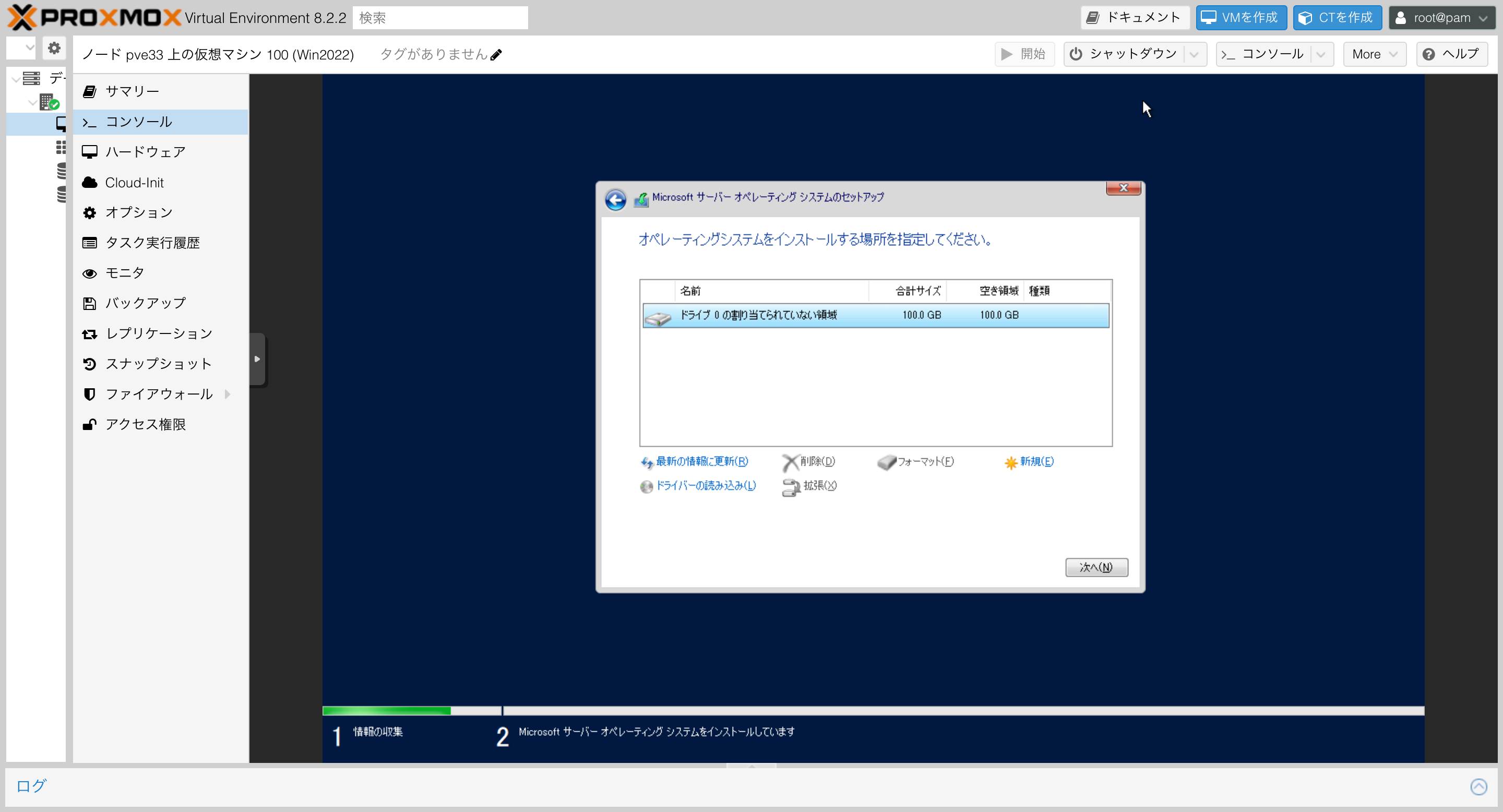Expand the シャットダウン button dropdown
The height and width of the screenshot is (812, 1503).
(1194, 54)
